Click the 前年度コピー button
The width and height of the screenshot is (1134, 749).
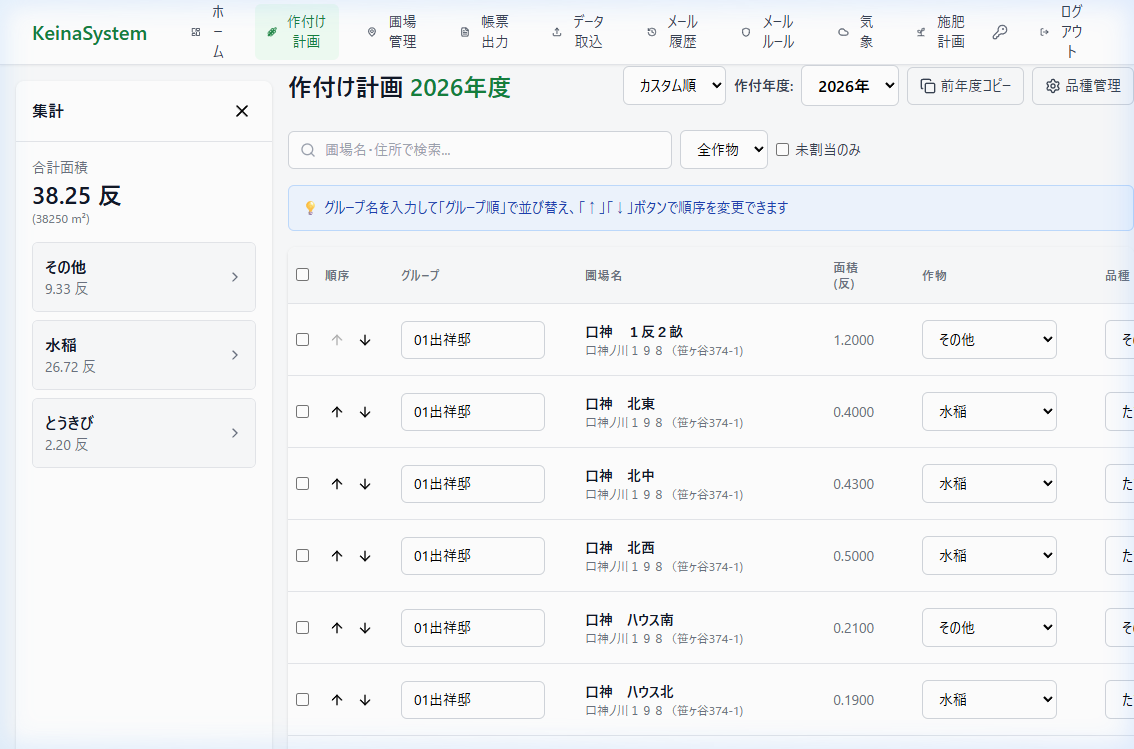coord(965,86)
